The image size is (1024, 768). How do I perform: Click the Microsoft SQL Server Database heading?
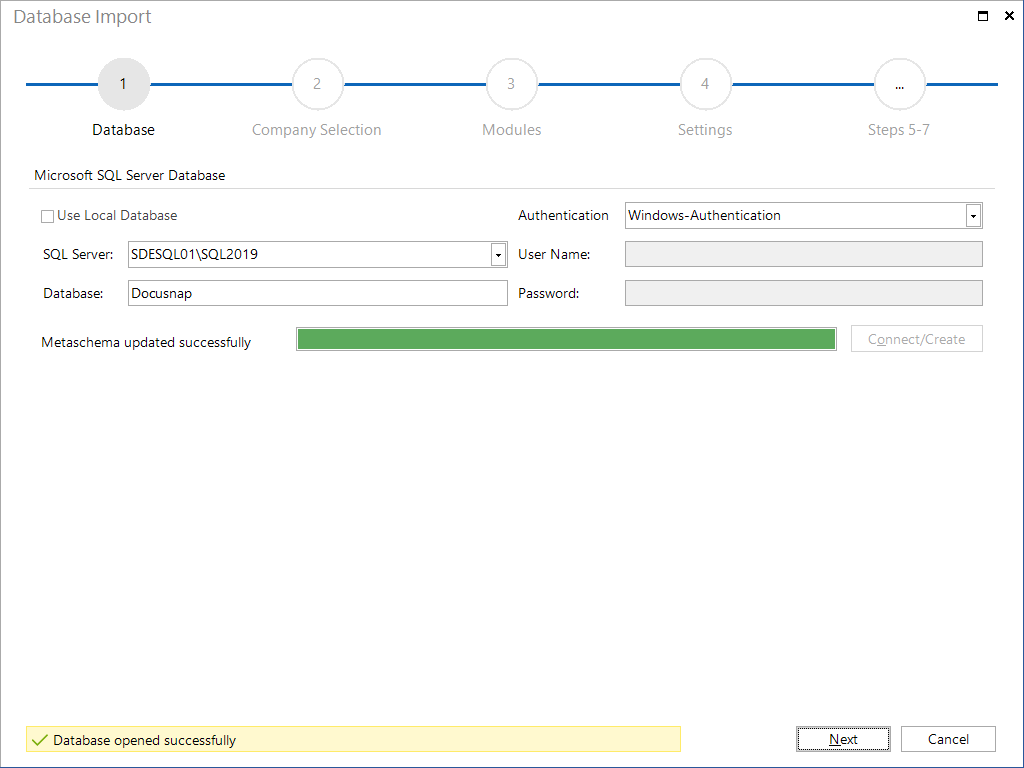pos(129,176)
